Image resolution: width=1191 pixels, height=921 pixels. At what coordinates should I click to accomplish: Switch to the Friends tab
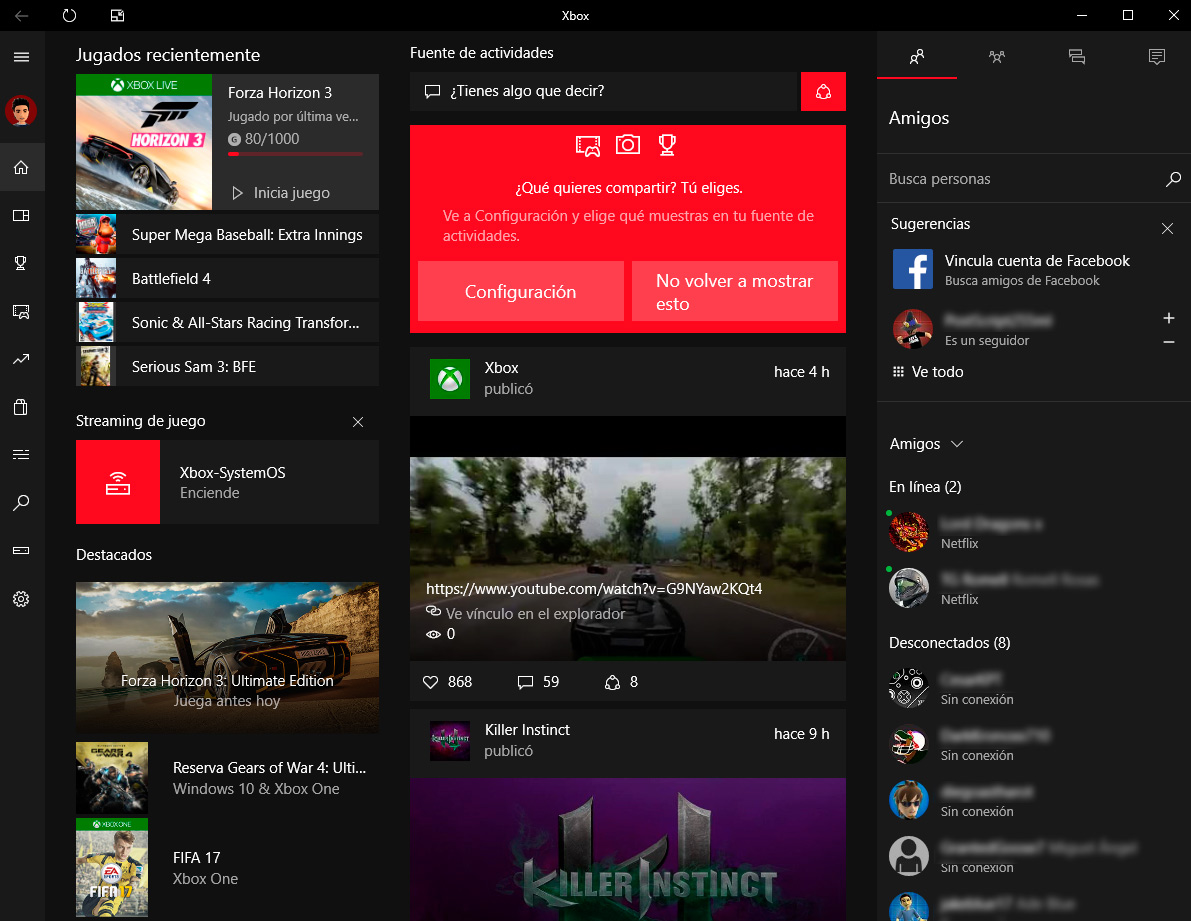(917, 56)
